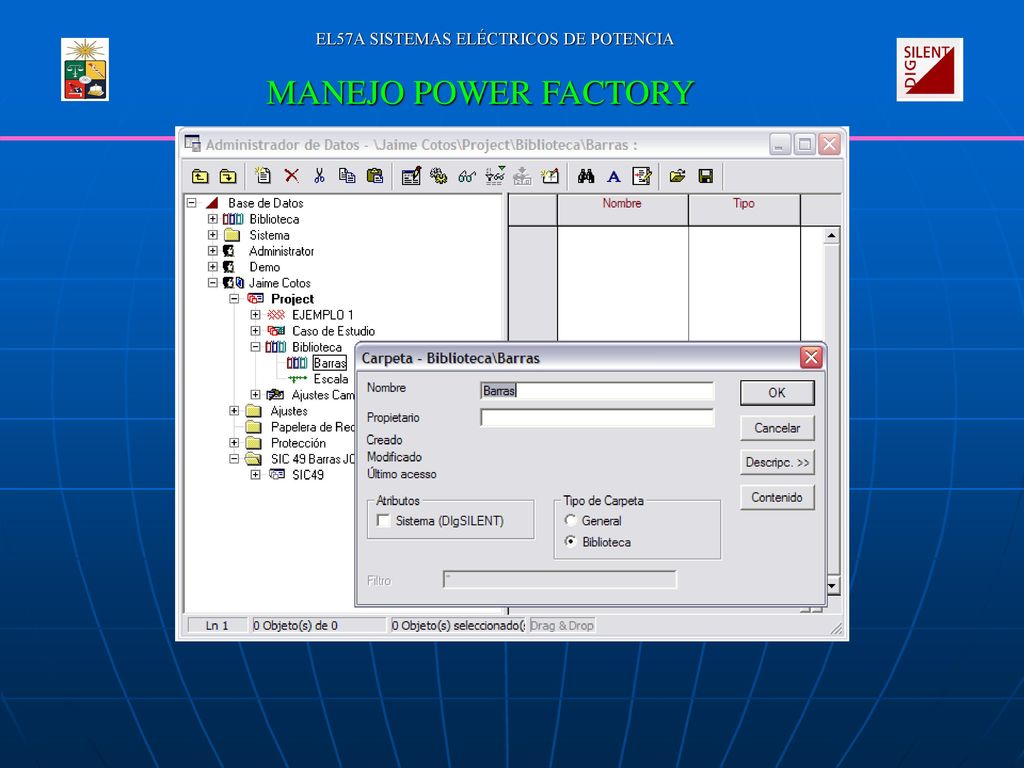Select the Demo tree item
This screenshot has height=768, width=1024.
264,267
